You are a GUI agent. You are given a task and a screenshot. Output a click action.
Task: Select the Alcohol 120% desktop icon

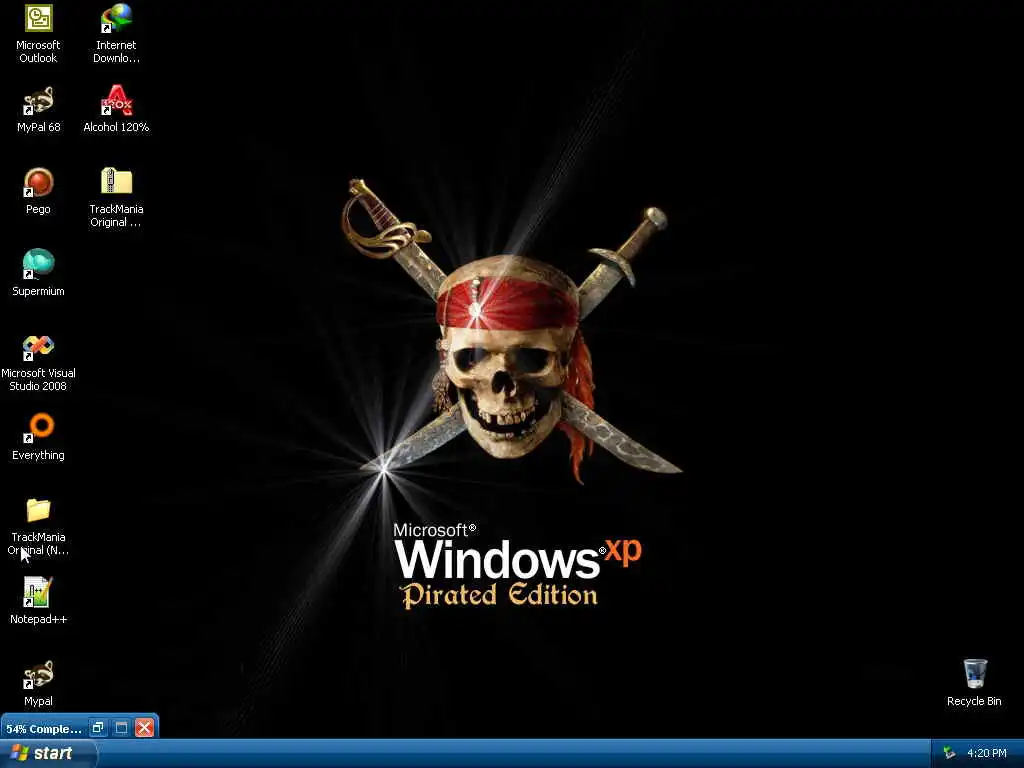116,101
